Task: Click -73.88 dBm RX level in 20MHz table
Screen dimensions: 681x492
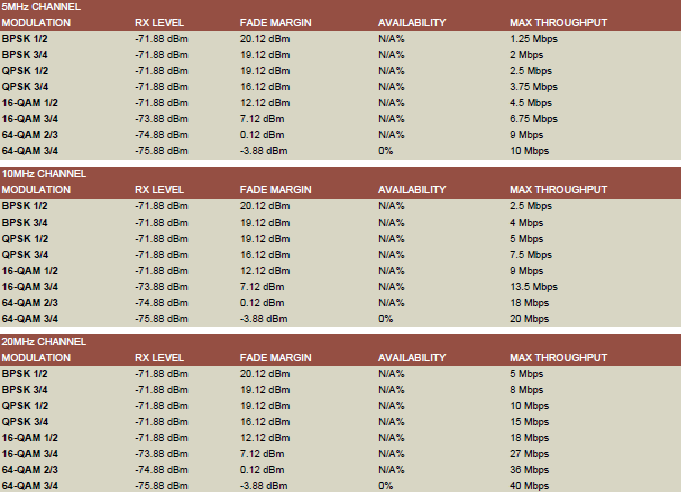Action: 161,454
